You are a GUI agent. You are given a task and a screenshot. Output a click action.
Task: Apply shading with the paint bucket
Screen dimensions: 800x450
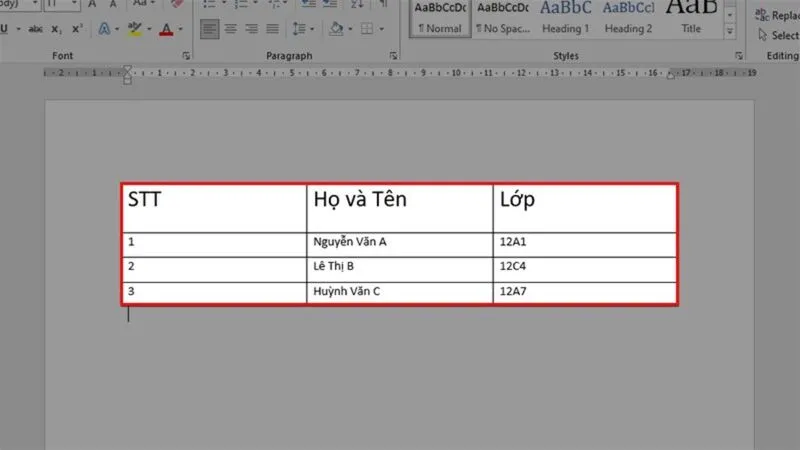coord(337,29)
